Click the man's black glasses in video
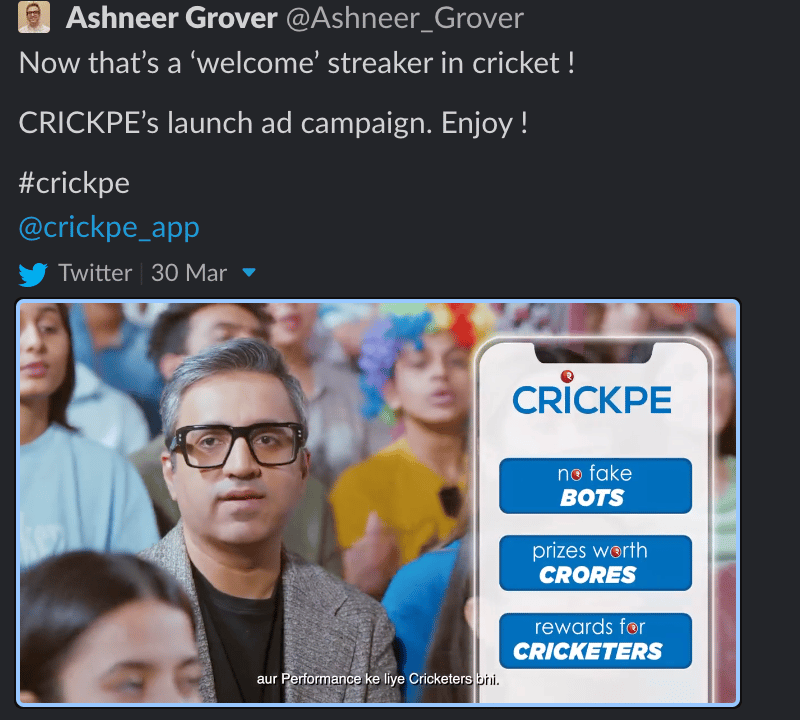 tap(237, 444)
